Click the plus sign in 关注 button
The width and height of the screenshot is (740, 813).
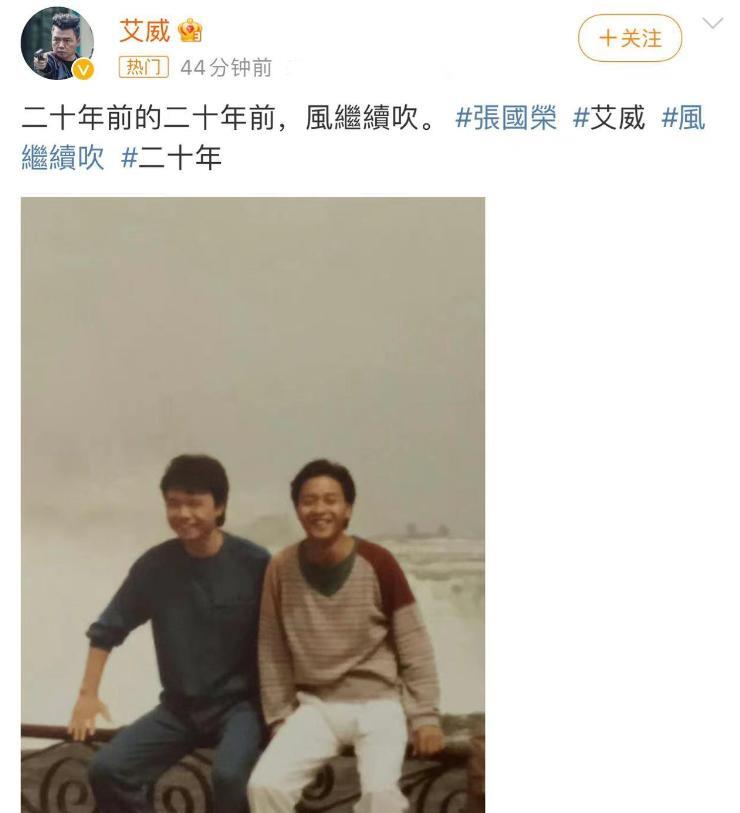(x=608, y=38)
